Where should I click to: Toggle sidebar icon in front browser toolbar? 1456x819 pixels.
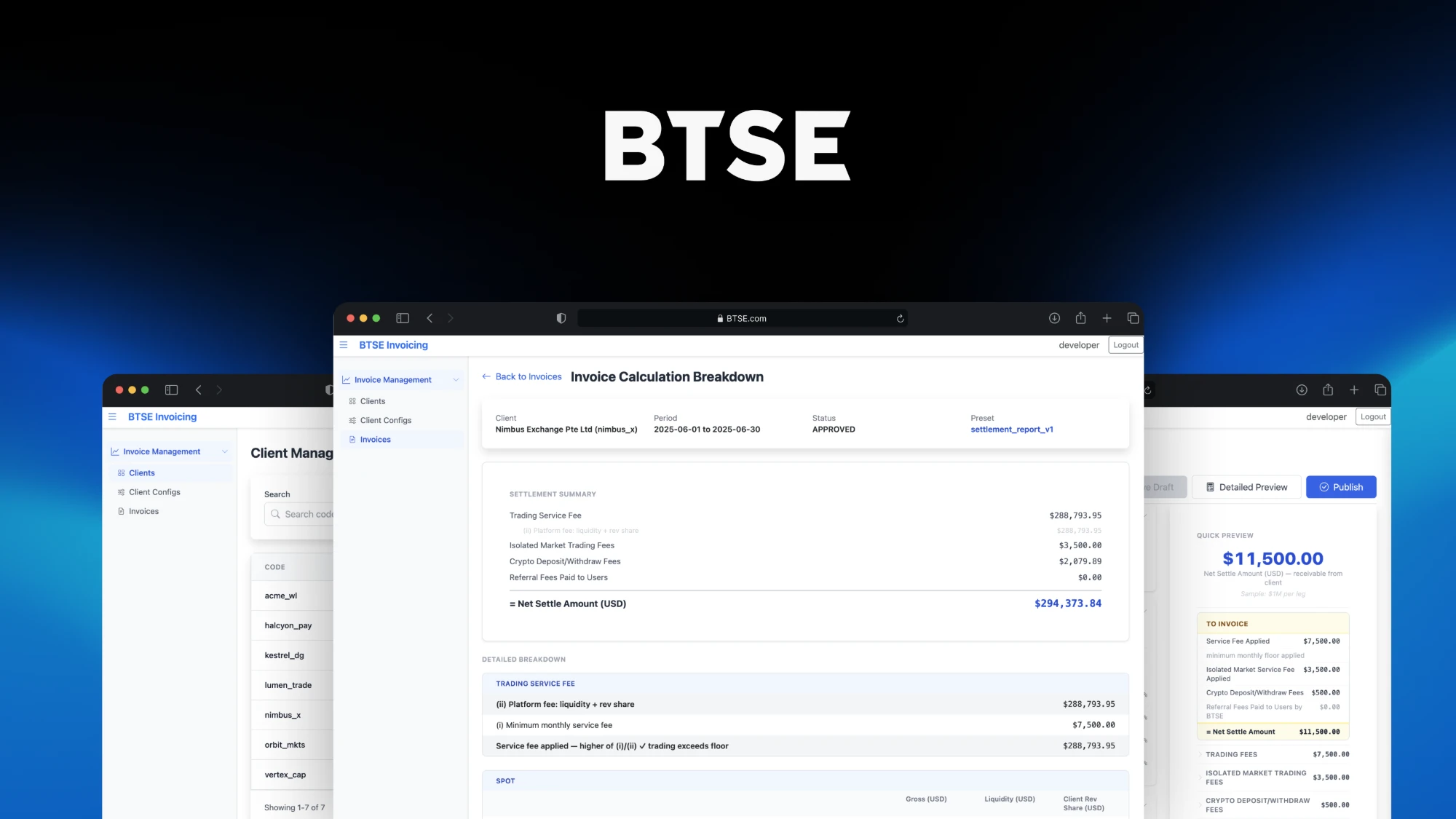403,318
